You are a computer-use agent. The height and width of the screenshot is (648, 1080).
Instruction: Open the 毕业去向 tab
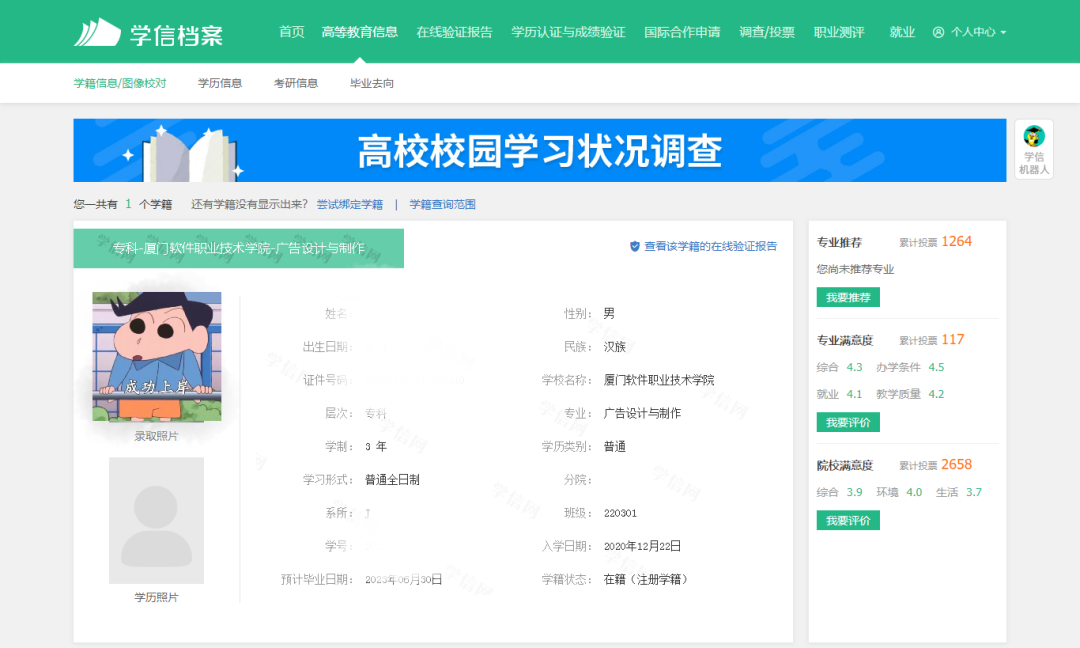coord(372,83)
